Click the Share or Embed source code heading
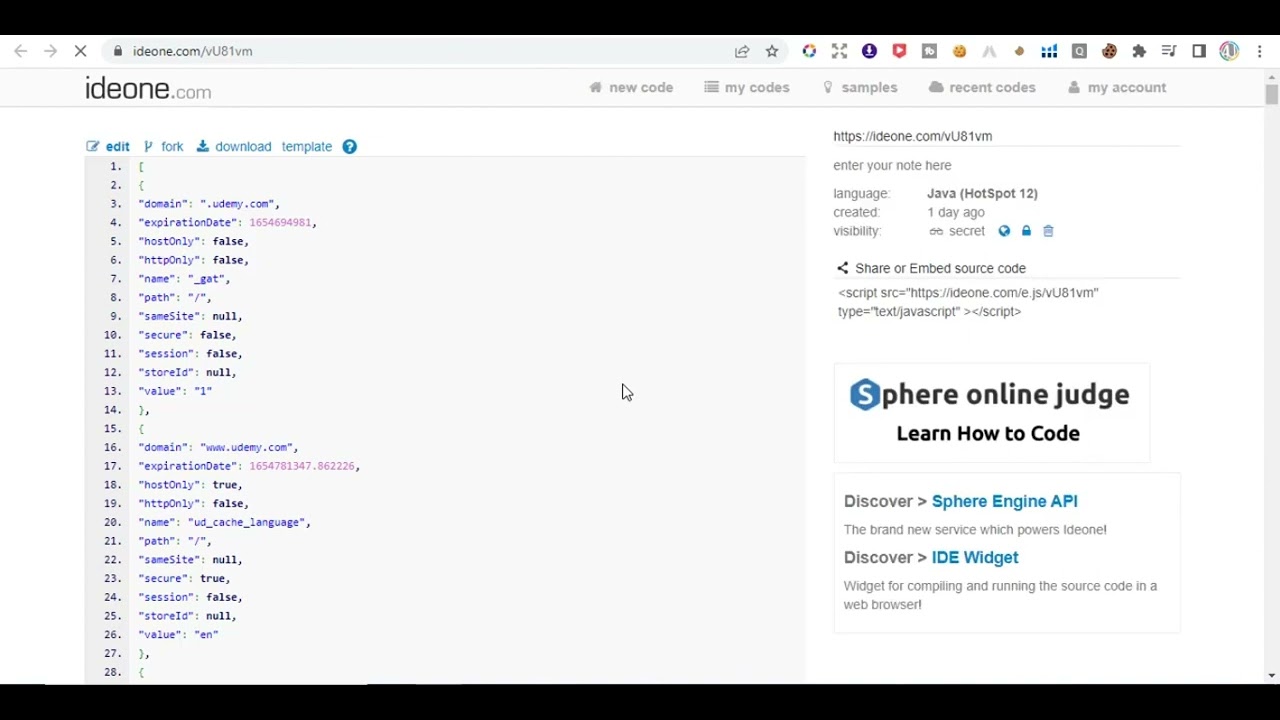The height and width of the screenshot is (720, 1280). pyautogui.click(x=931, y=268)
